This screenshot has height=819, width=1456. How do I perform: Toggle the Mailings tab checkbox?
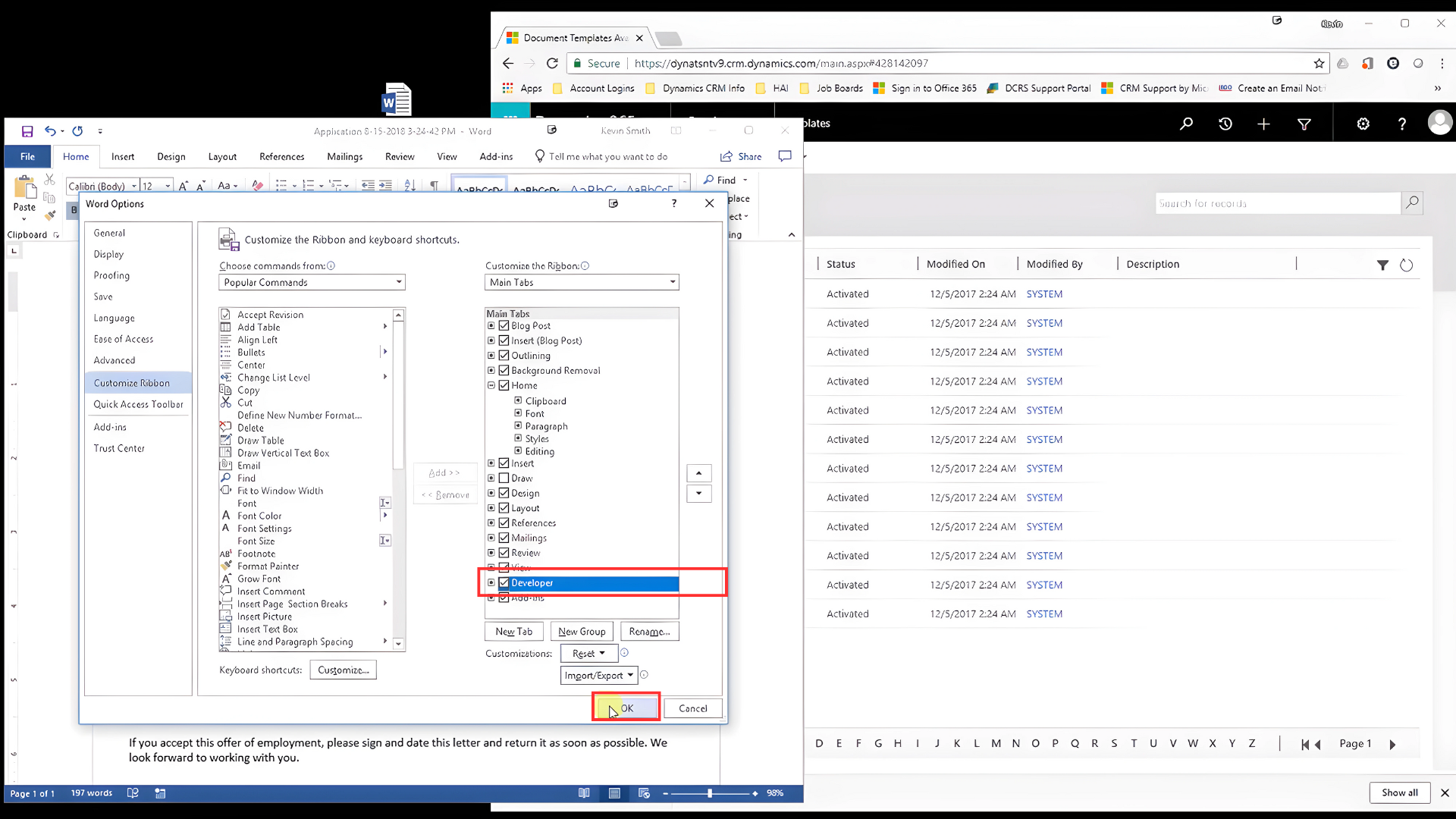(x=504, y=538)
